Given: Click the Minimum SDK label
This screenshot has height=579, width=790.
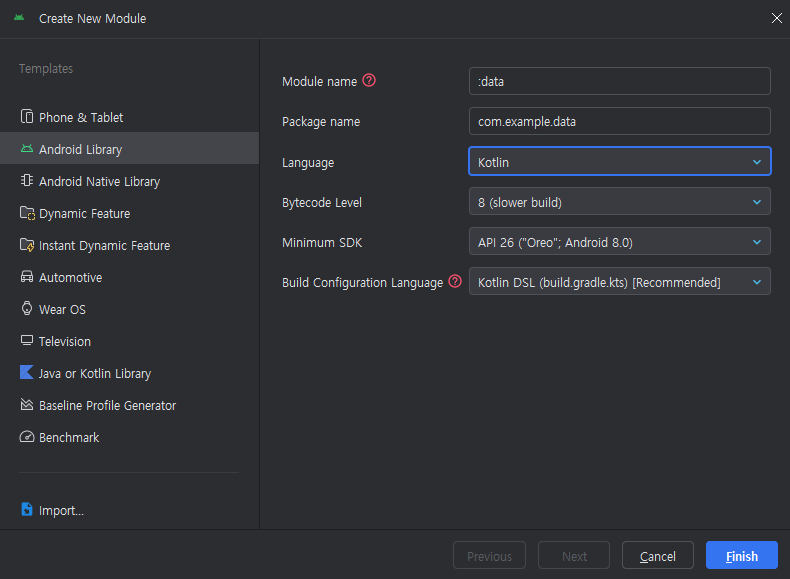Looking at the screenshot, I should point(322,242).
